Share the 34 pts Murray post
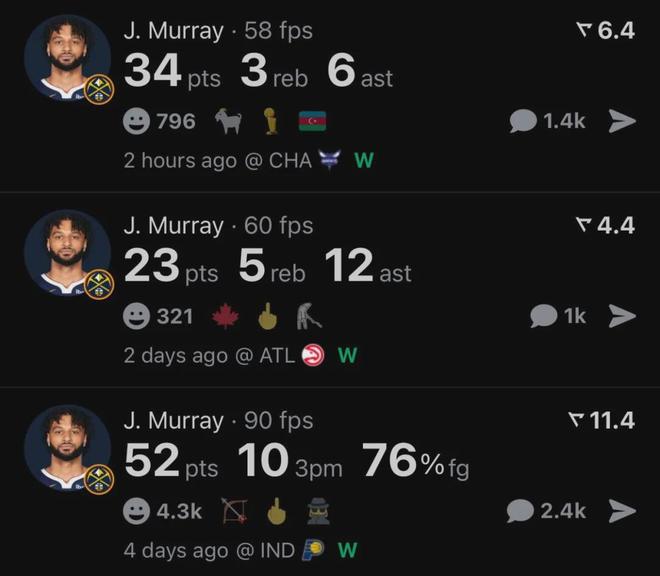This screenshot has height=576, width=660. click(x=622, y=121)
